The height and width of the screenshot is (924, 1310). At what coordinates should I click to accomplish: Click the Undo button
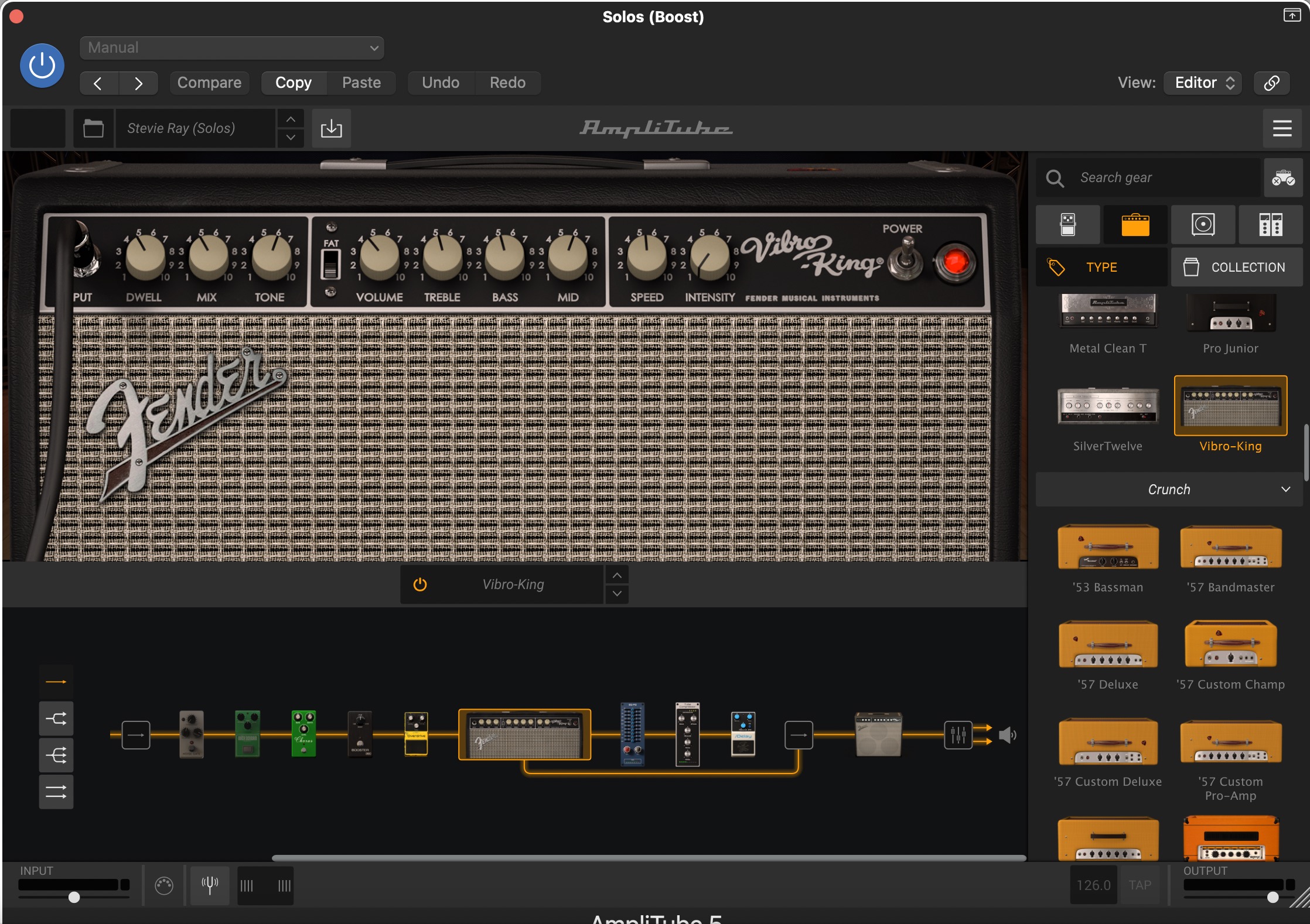tap(441, 83)
